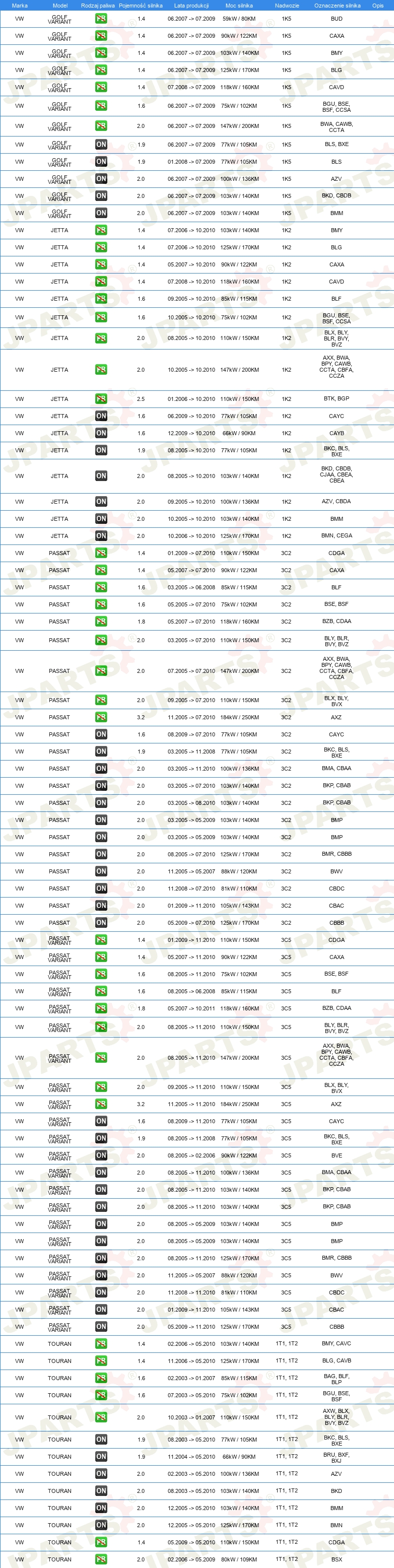Image resolution: width=394 pixels, height=1568 pixels.
Task: Click the petrol icon in Golf Variant BUD row
Action: [101, 19]
